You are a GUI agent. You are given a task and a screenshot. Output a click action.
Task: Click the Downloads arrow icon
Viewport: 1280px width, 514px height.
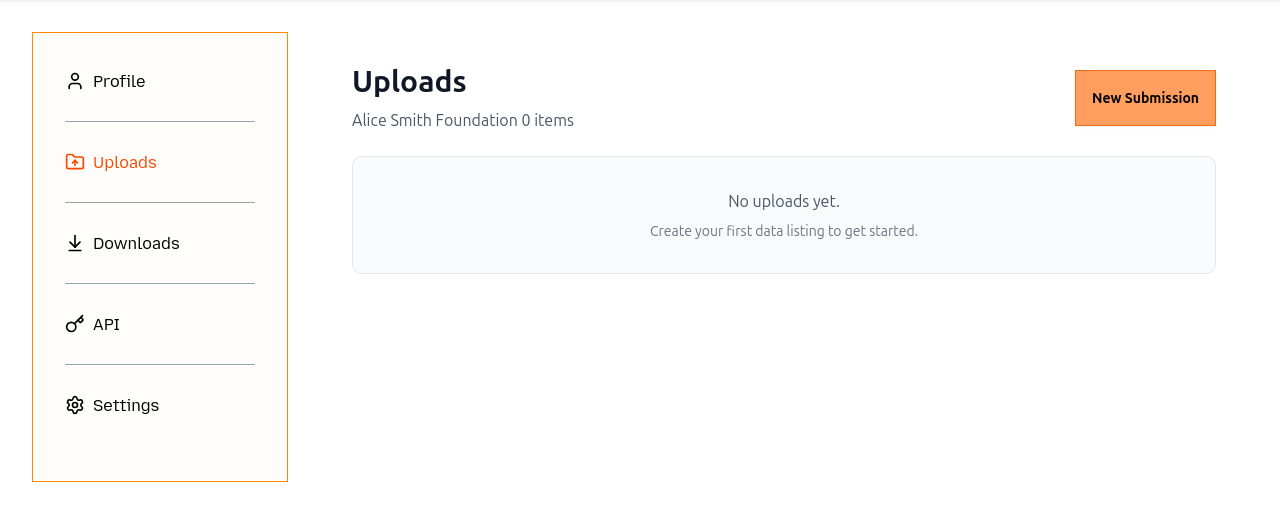click(x=75, y=243)
